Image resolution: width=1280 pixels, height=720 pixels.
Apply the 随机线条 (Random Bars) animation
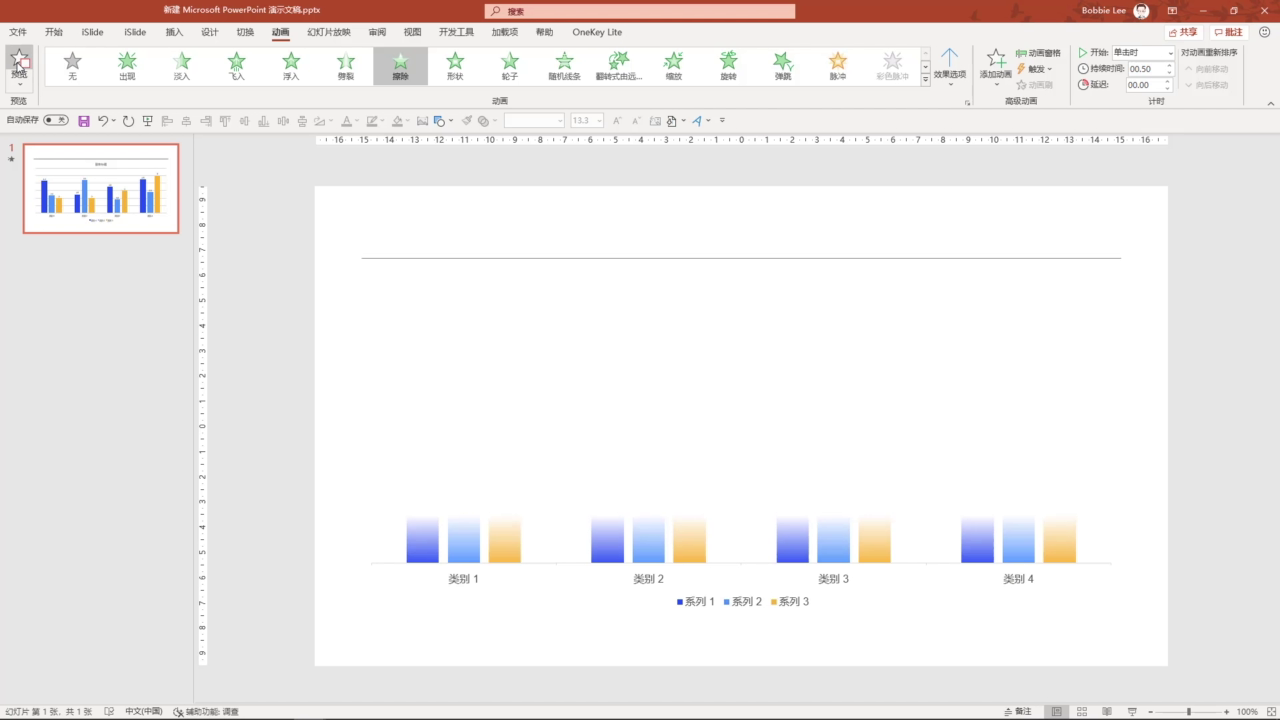point(564,66)
